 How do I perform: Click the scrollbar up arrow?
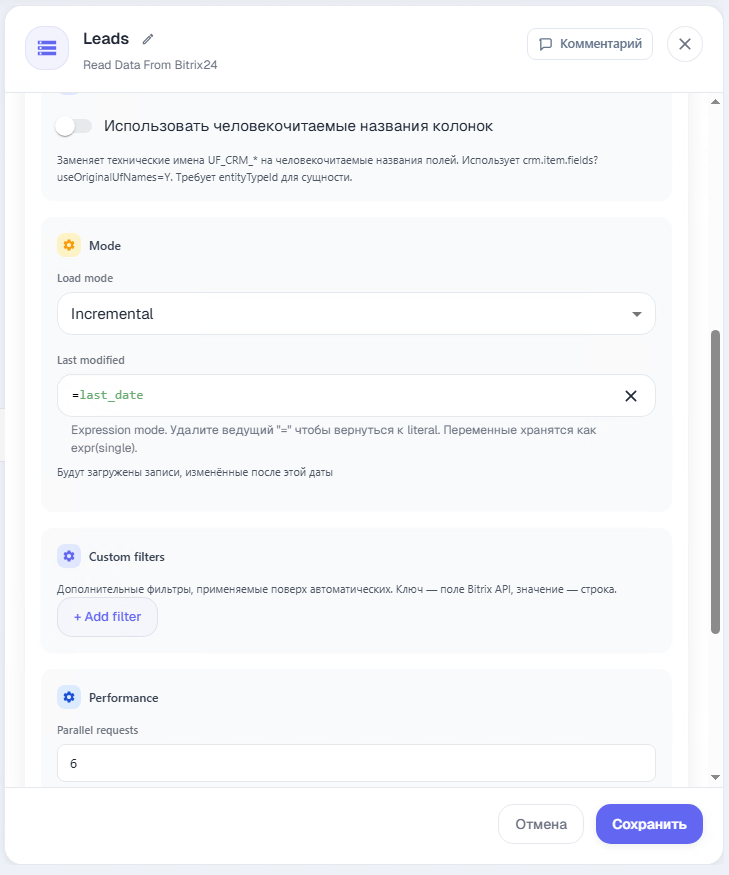(x=715, y=102)
